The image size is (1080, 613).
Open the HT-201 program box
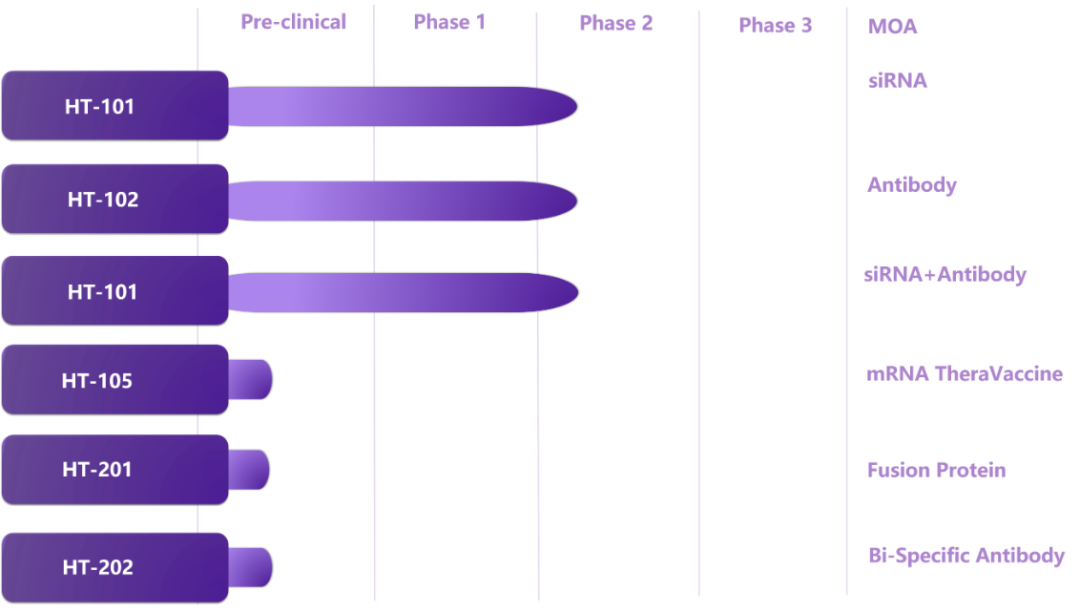[x=115, y=470]
